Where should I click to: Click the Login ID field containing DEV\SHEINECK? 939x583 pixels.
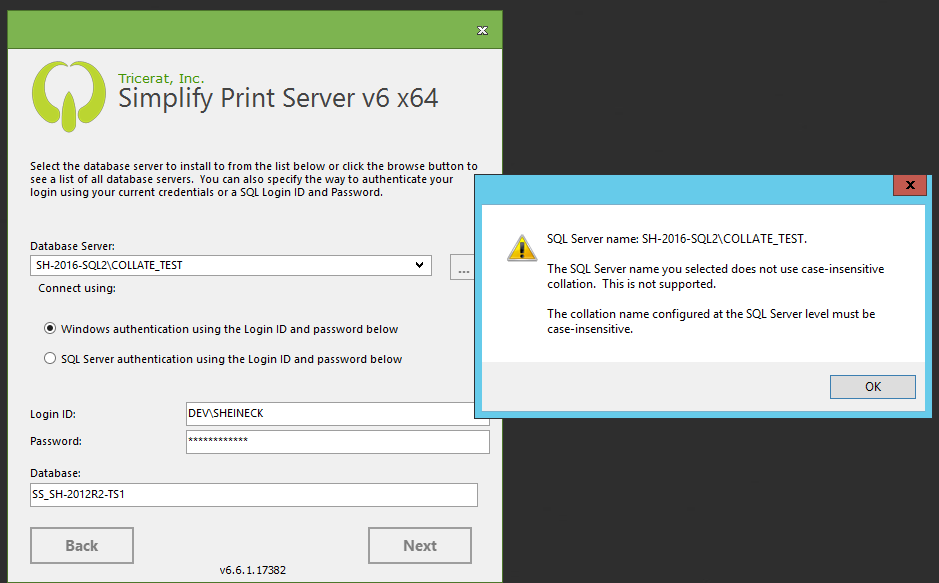tap(337, 414)
